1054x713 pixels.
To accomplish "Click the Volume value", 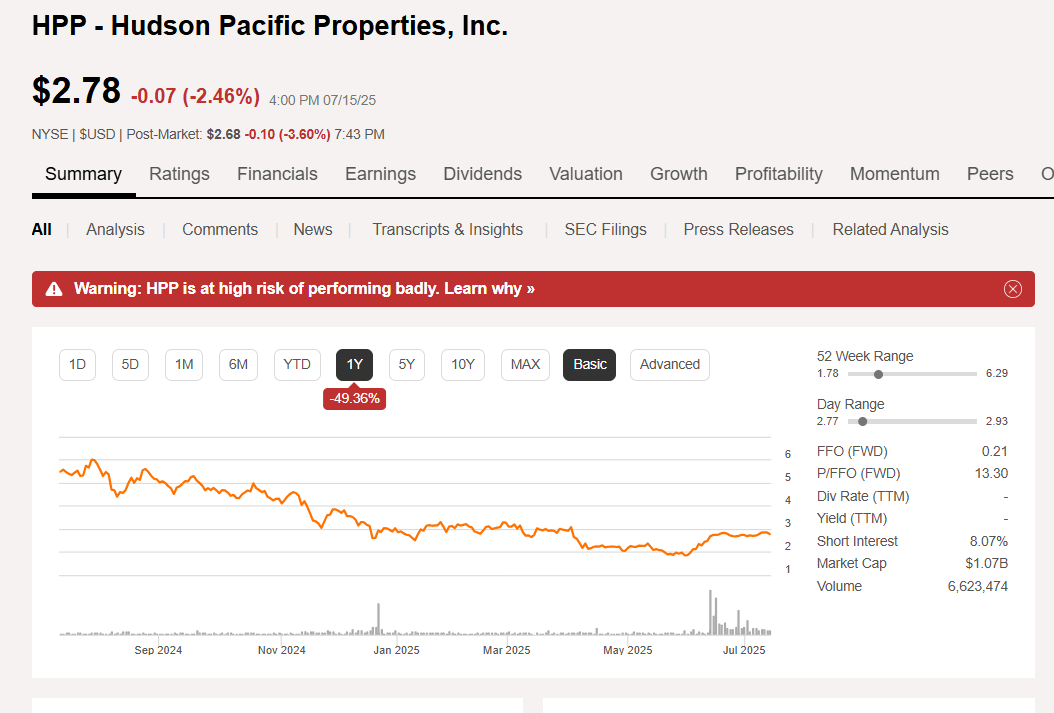I will 977,585.
